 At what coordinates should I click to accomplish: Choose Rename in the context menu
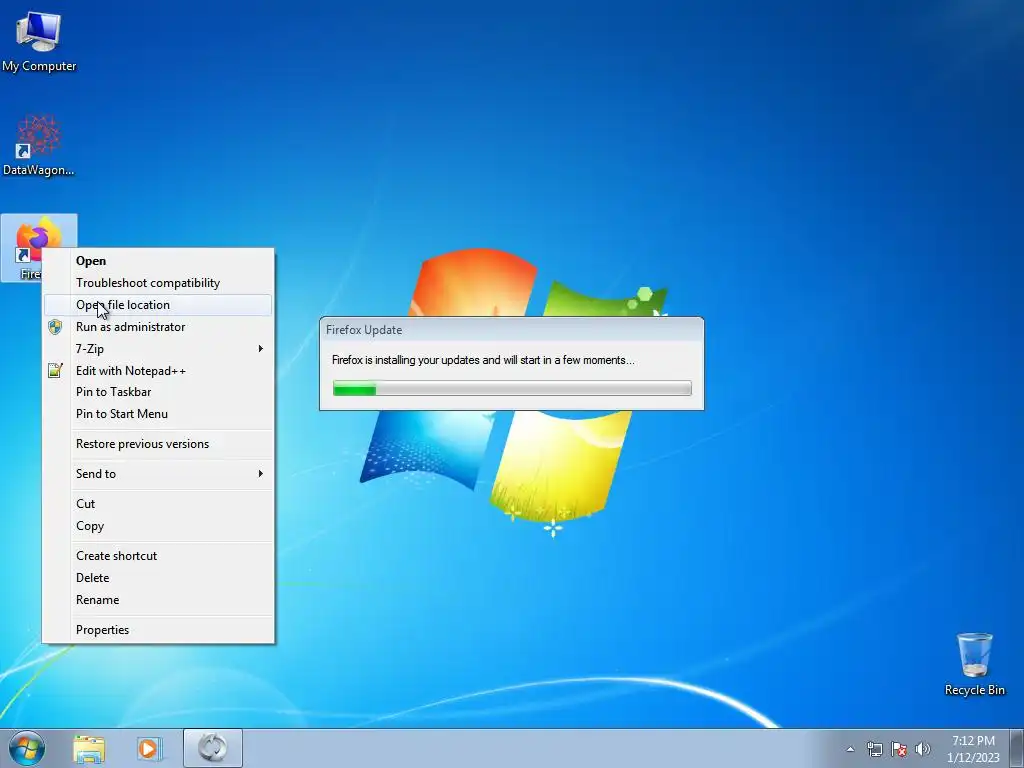tap(157, 600)
